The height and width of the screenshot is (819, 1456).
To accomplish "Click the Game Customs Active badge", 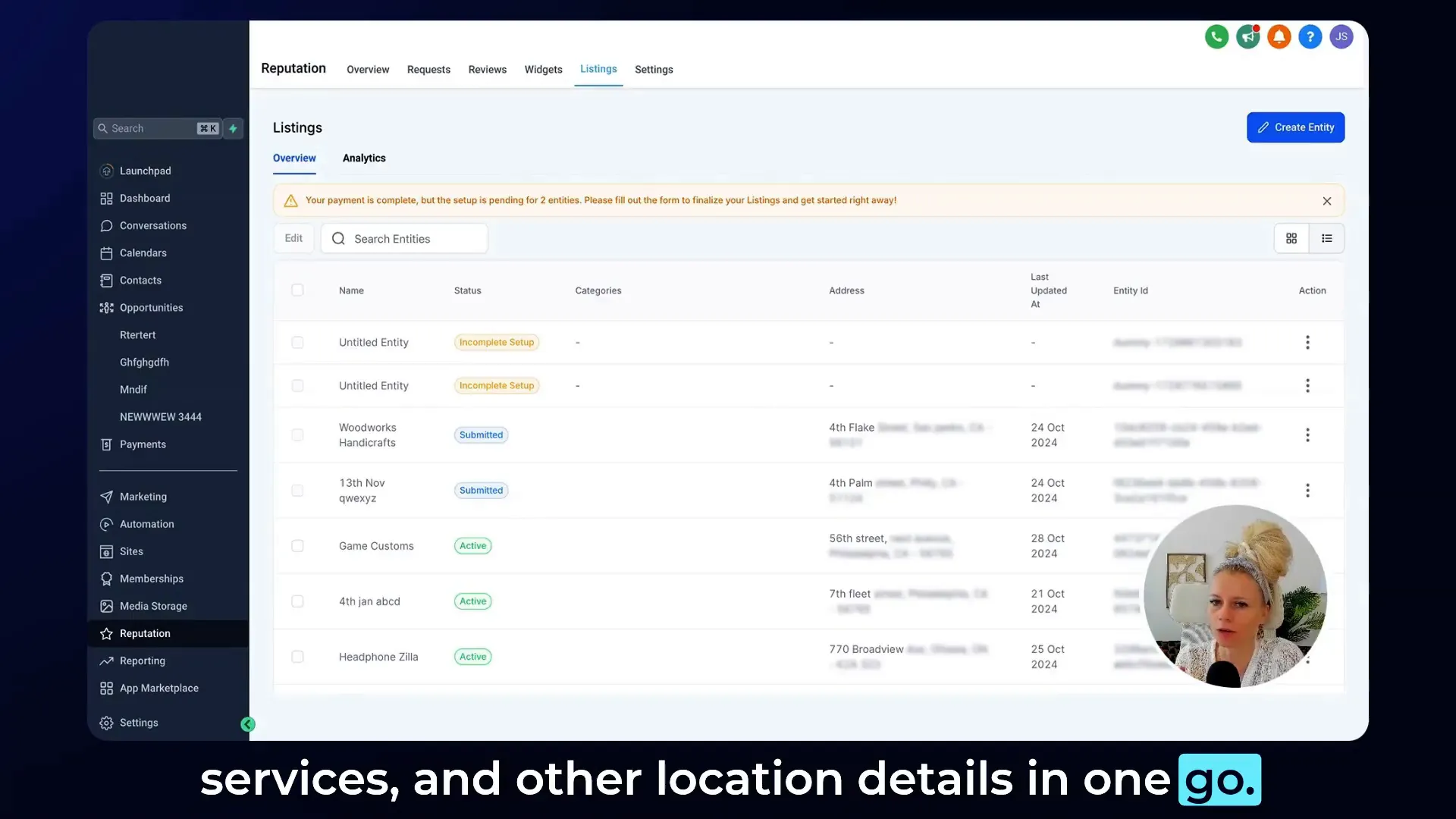I will [472, 546].
